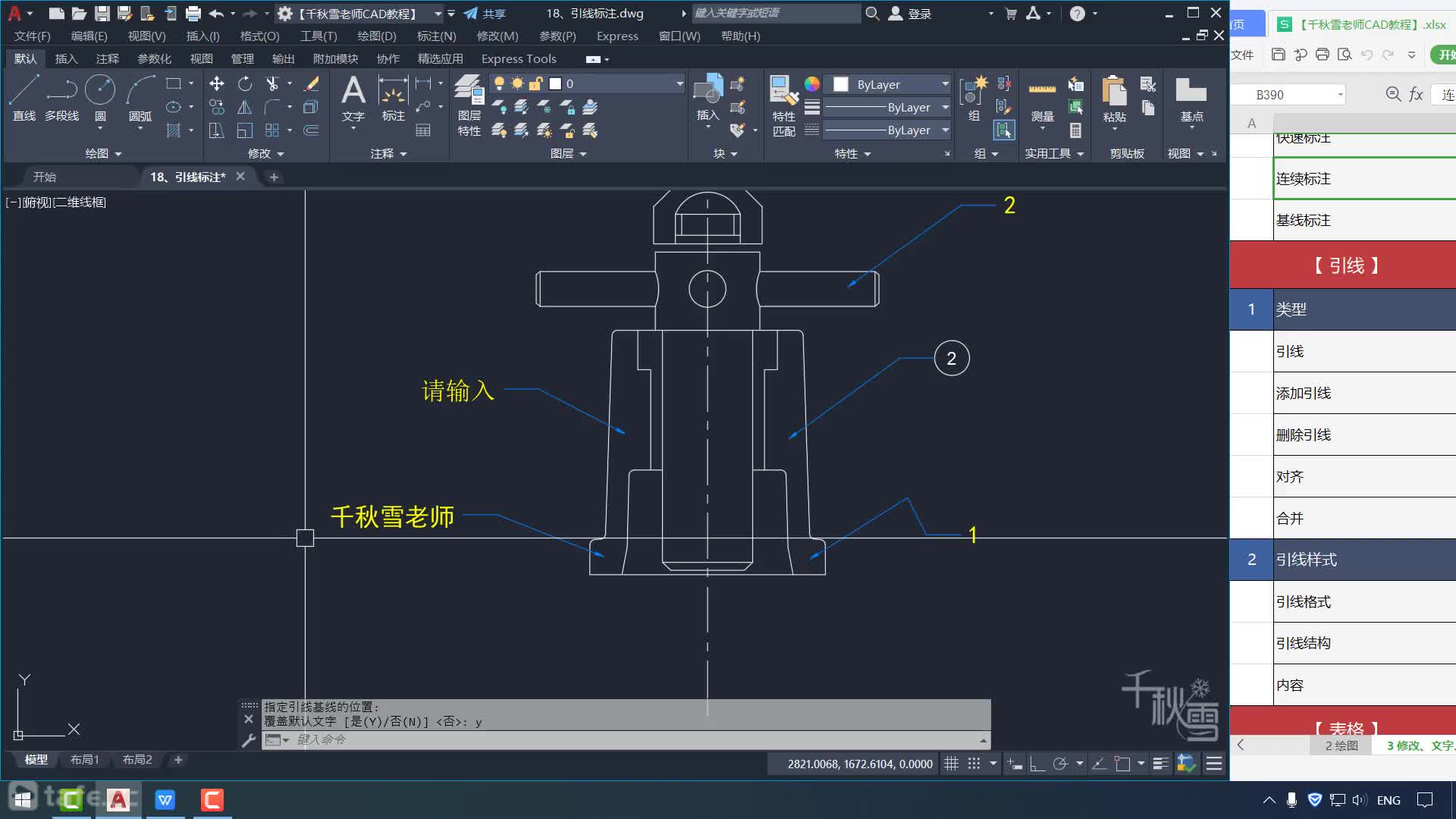Select the Arc (圆弧) tool
The image size is (1456, 819).
140,97
